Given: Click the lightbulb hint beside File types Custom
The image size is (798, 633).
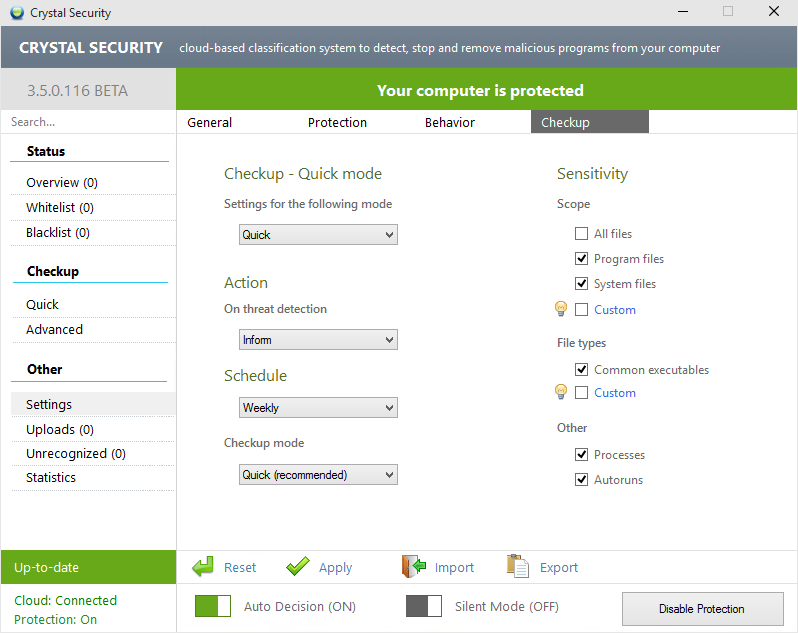Looking at the screenshot, I should point(561,392).
